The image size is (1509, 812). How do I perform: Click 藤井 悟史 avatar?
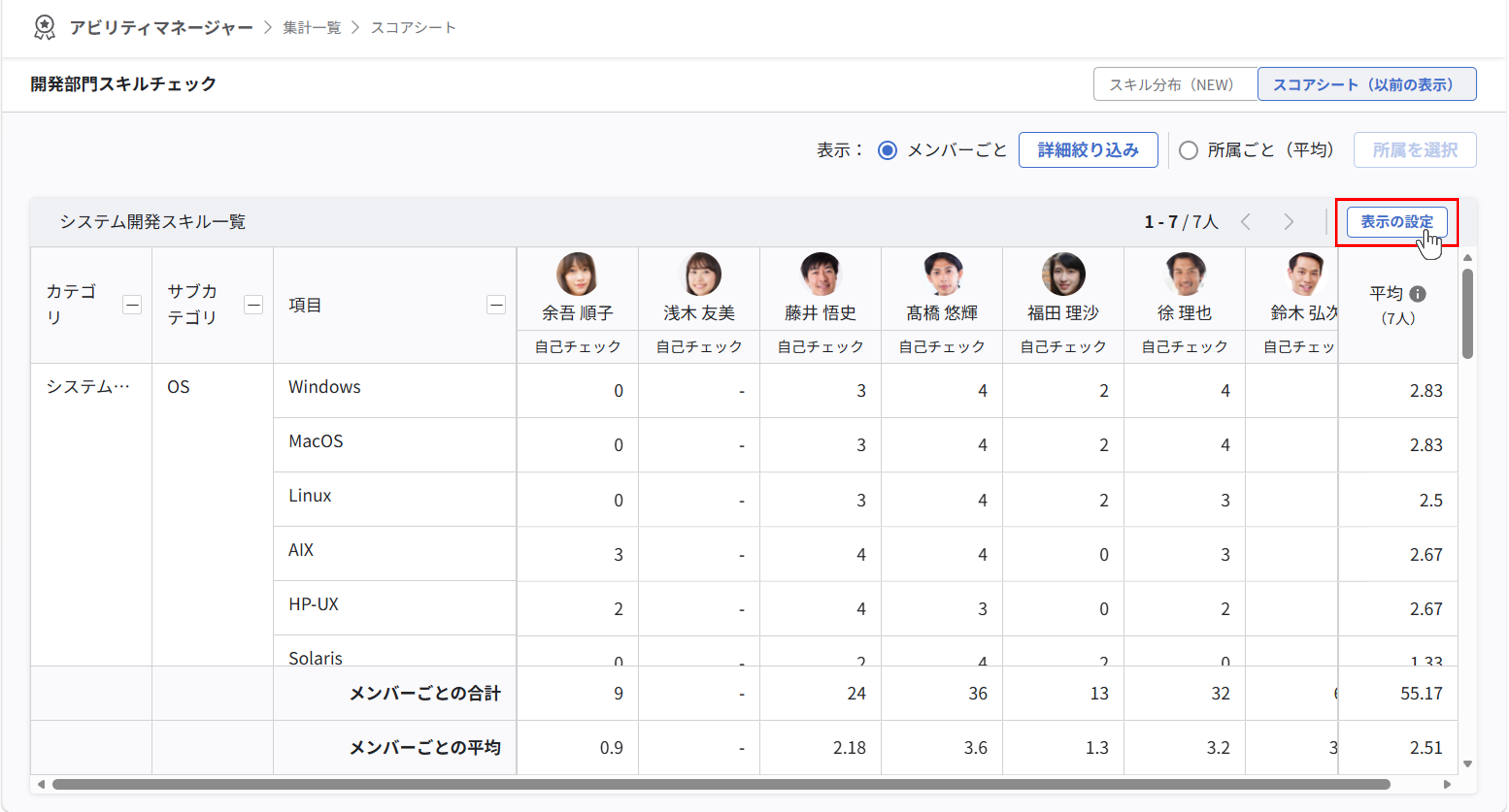(820, 274)
